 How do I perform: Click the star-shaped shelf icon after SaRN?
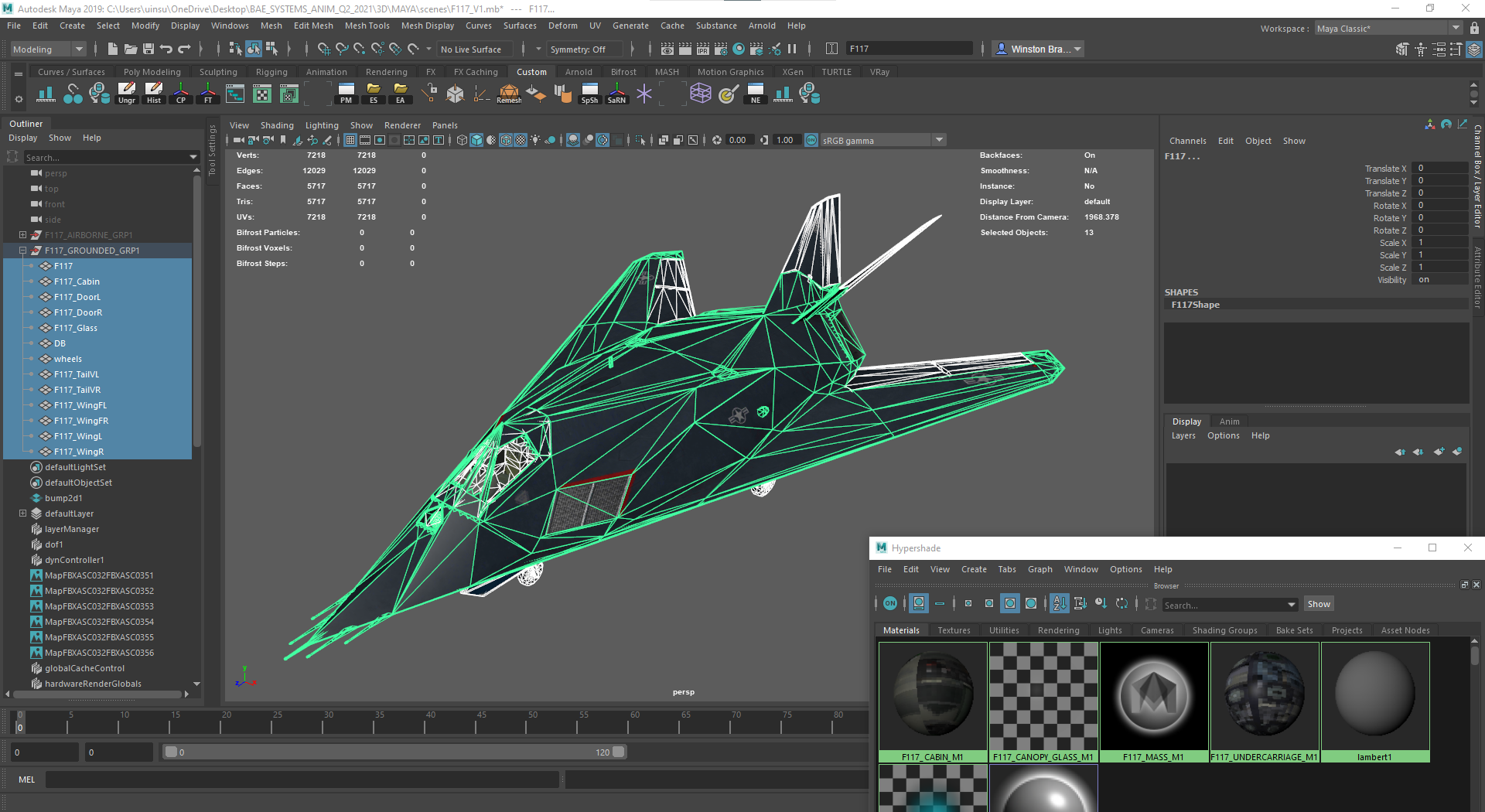click(x=644, y=94)
